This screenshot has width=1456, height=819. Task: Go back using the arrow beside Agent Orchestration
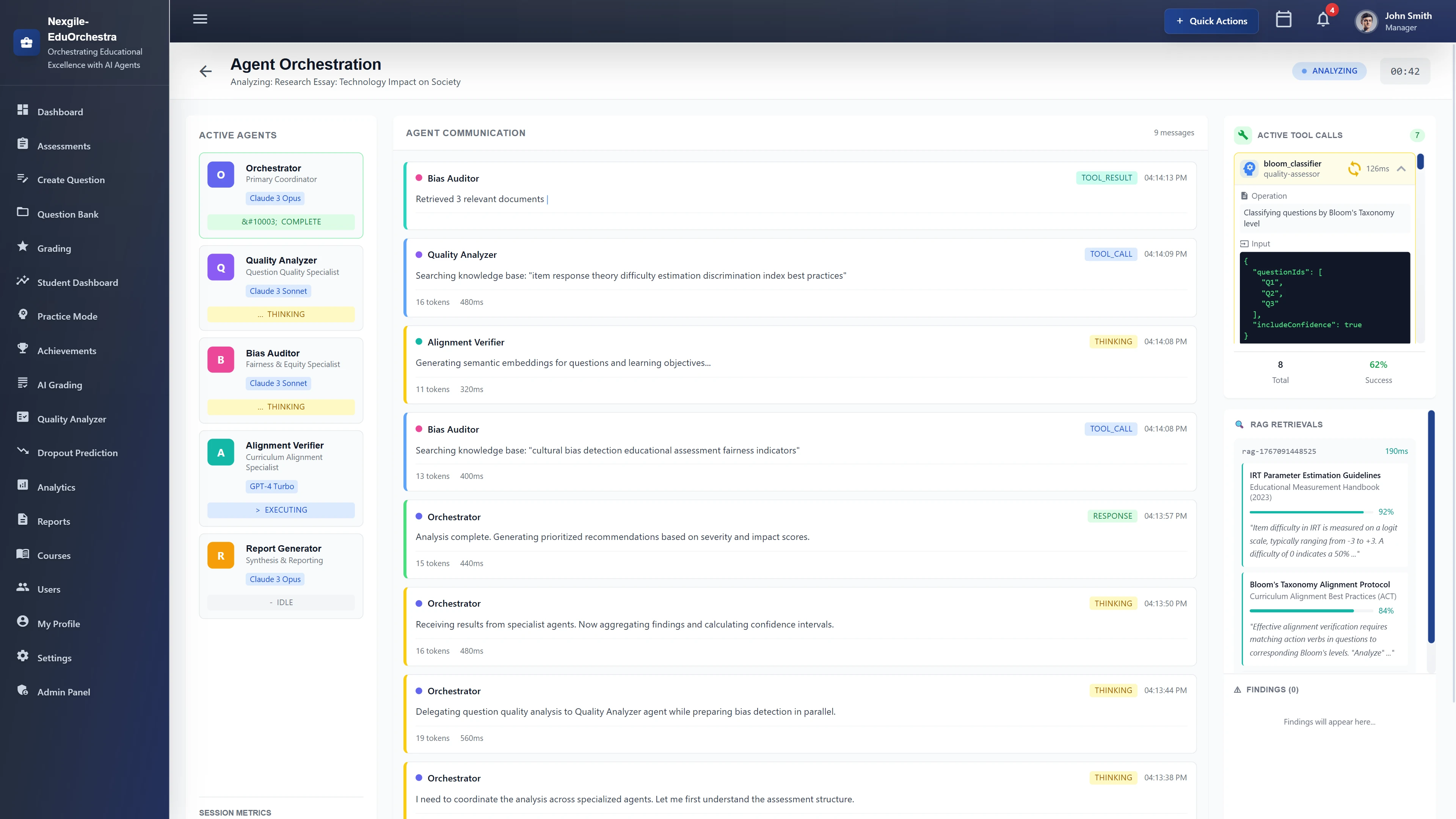coord(206,71)
